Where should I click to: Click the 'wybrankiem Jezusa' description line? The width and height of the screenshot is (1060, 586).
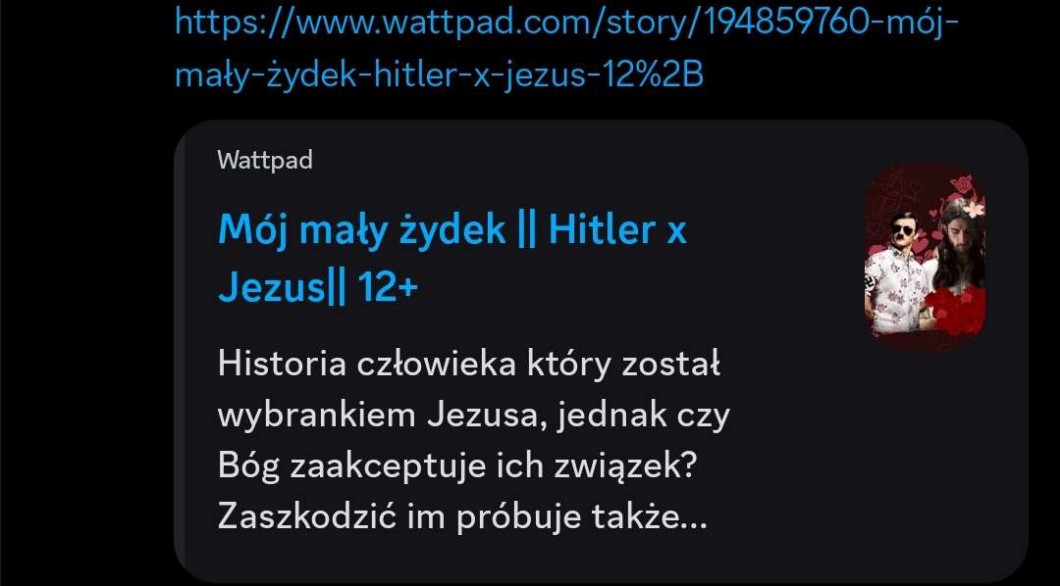pyautogui.click(x=474, y=415)
